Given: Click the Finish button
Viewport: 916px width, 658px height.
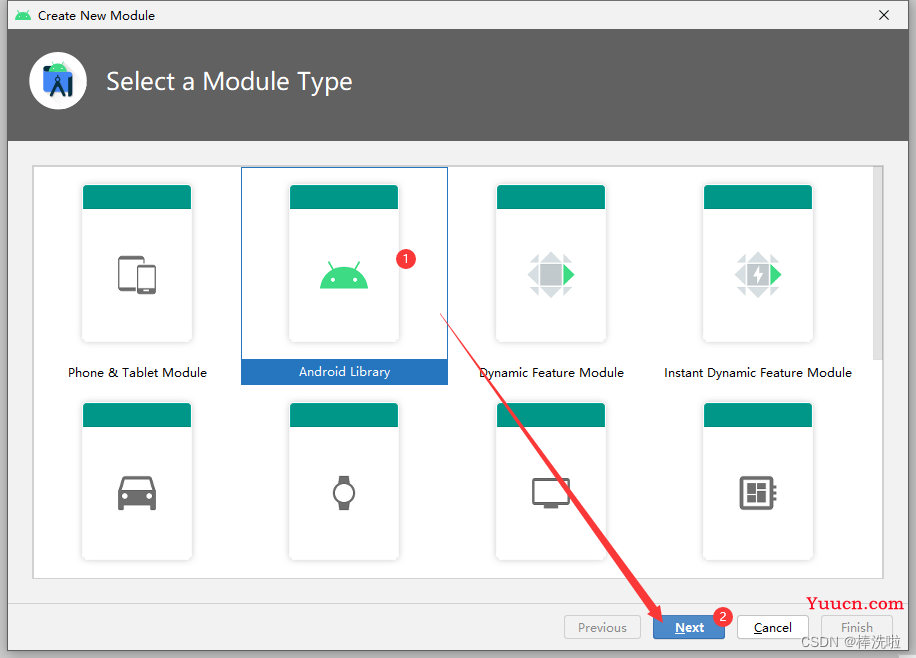Looking at the screenshot, I should pos(856,627).
